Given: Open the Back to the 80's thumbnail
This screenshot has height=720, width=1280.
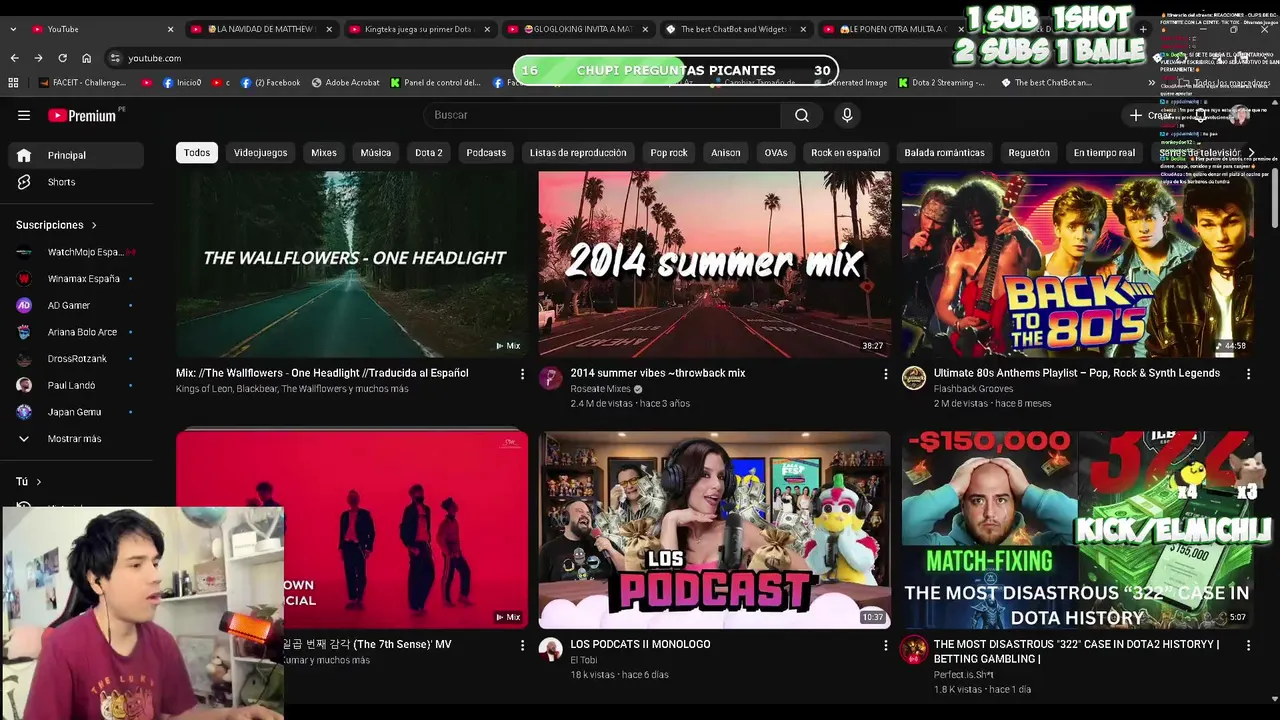Looking at the screenshot, I should click(x=1078, y=264).
